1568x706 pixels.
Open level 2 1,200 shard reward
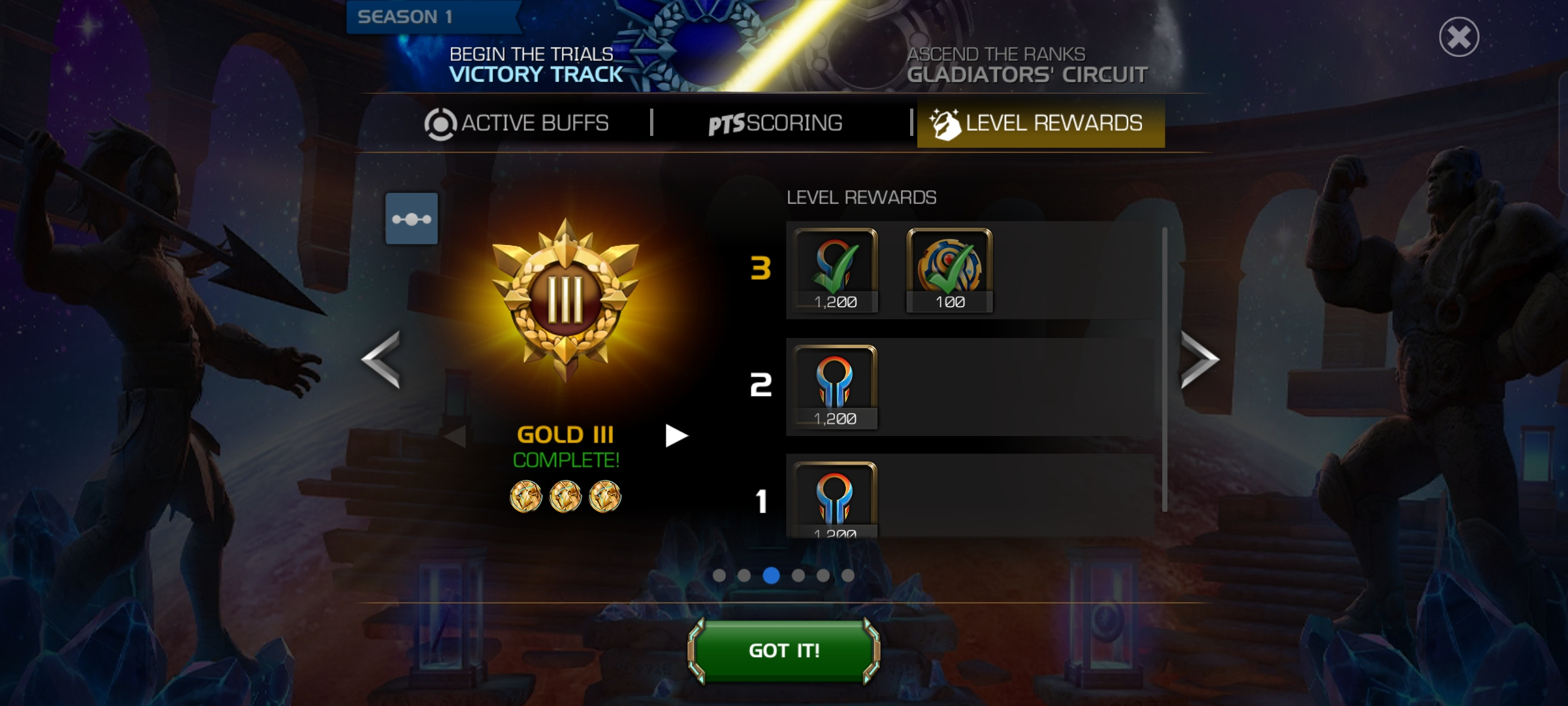(x=835, y=387)
